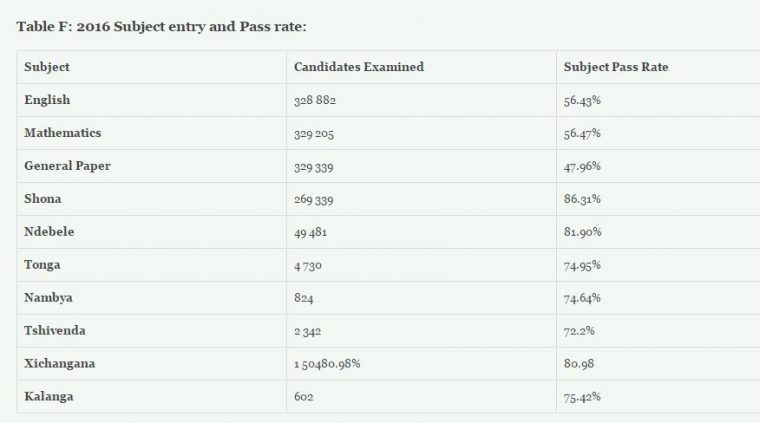Click the 81.90% pass rate cell
The height and width of the screenshot is (423, 760).
582,232
